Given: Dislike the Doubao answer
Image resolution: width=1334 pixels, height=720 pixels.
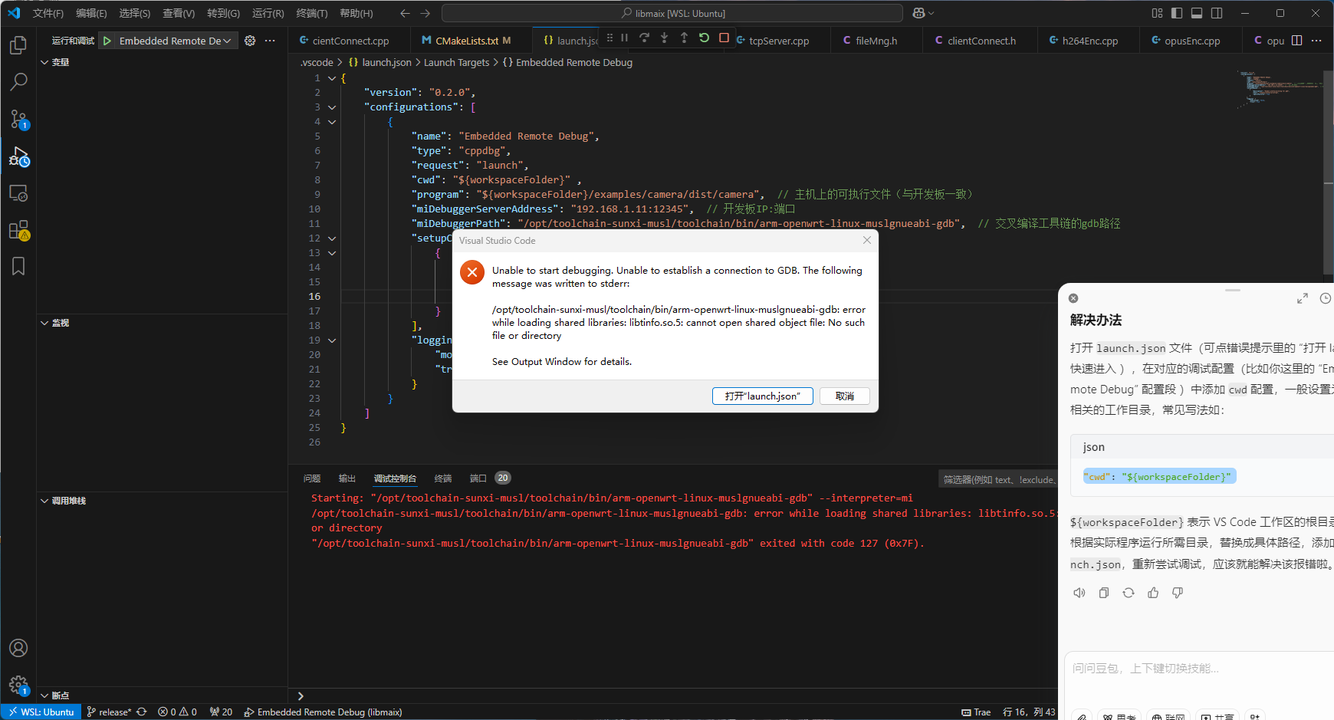Looking at the screenshot, I should pyautogui.click(x=1177, y=593).
